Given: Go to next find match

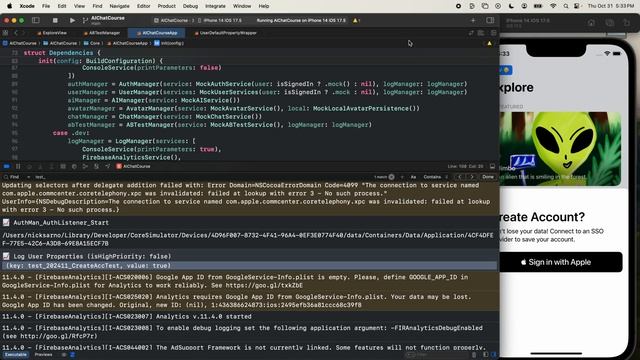Looking at the screenshot, I should click(471, 177).
